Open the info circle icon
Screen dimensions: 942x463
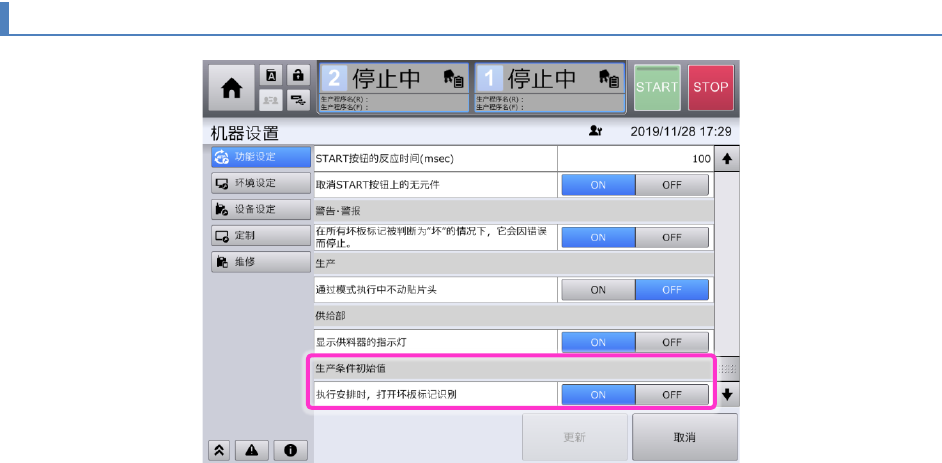(x=291, y=450)
